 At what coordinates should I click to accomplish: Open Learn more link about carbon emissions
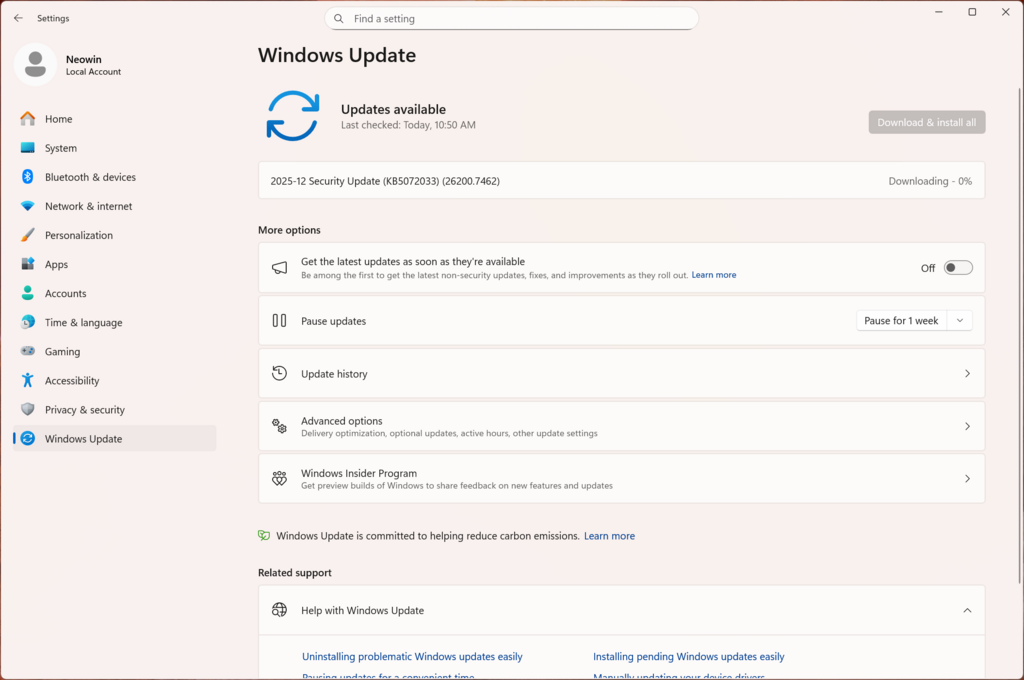pyautogui.click(x=609, y=536)
